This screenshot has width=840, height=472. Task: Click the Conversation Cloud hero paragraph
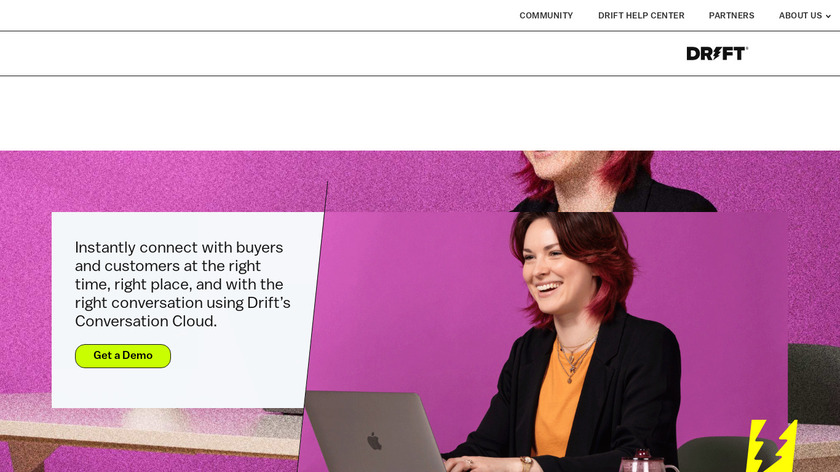(183, 284)
